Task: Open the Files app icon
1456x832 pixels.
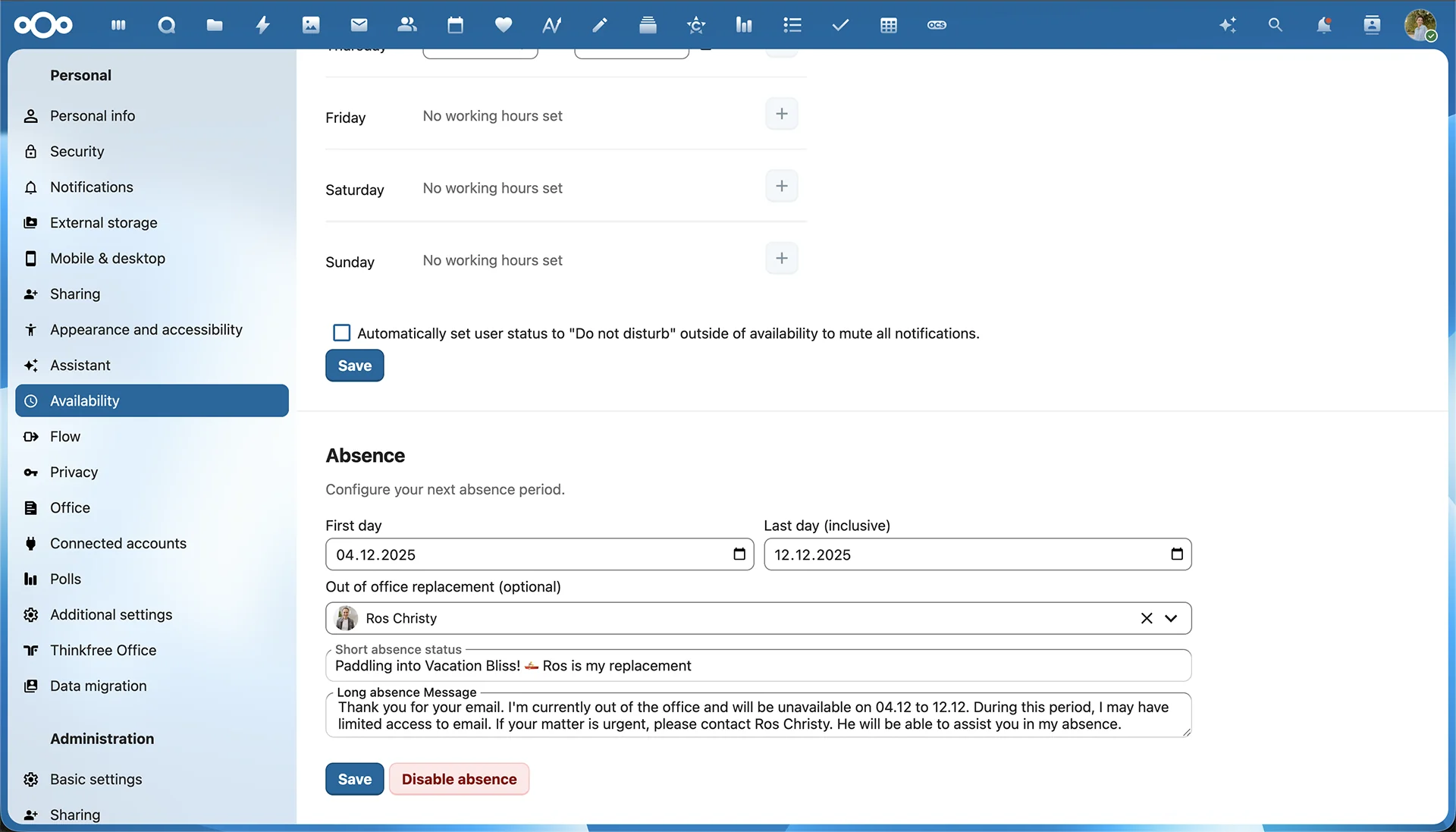Action: click(x=215, y=25)
